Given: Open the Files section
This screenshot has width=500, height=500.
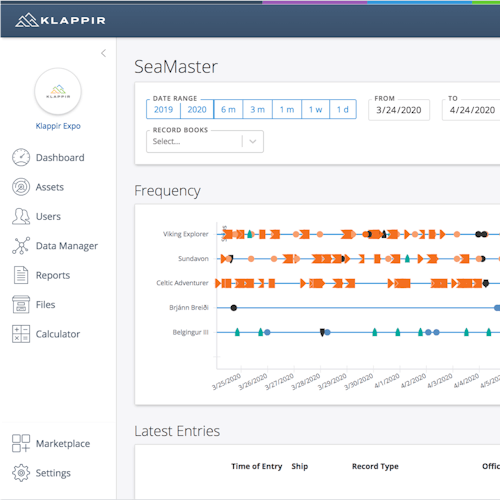Looking at the screenshot, I should tap(45, 304).
